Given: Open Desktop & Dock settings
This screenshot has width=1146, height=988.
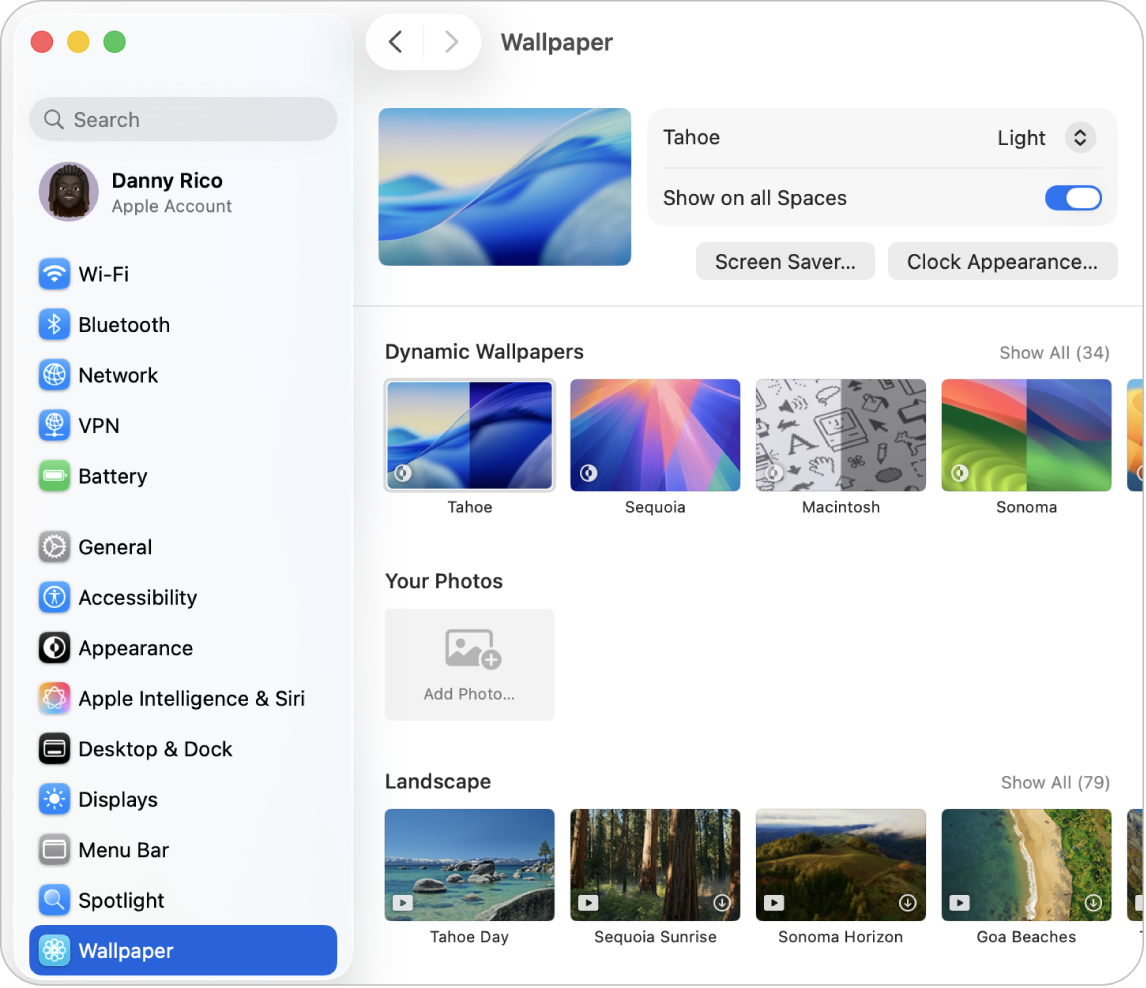Looking at the screenshot, I should [155, 748].
